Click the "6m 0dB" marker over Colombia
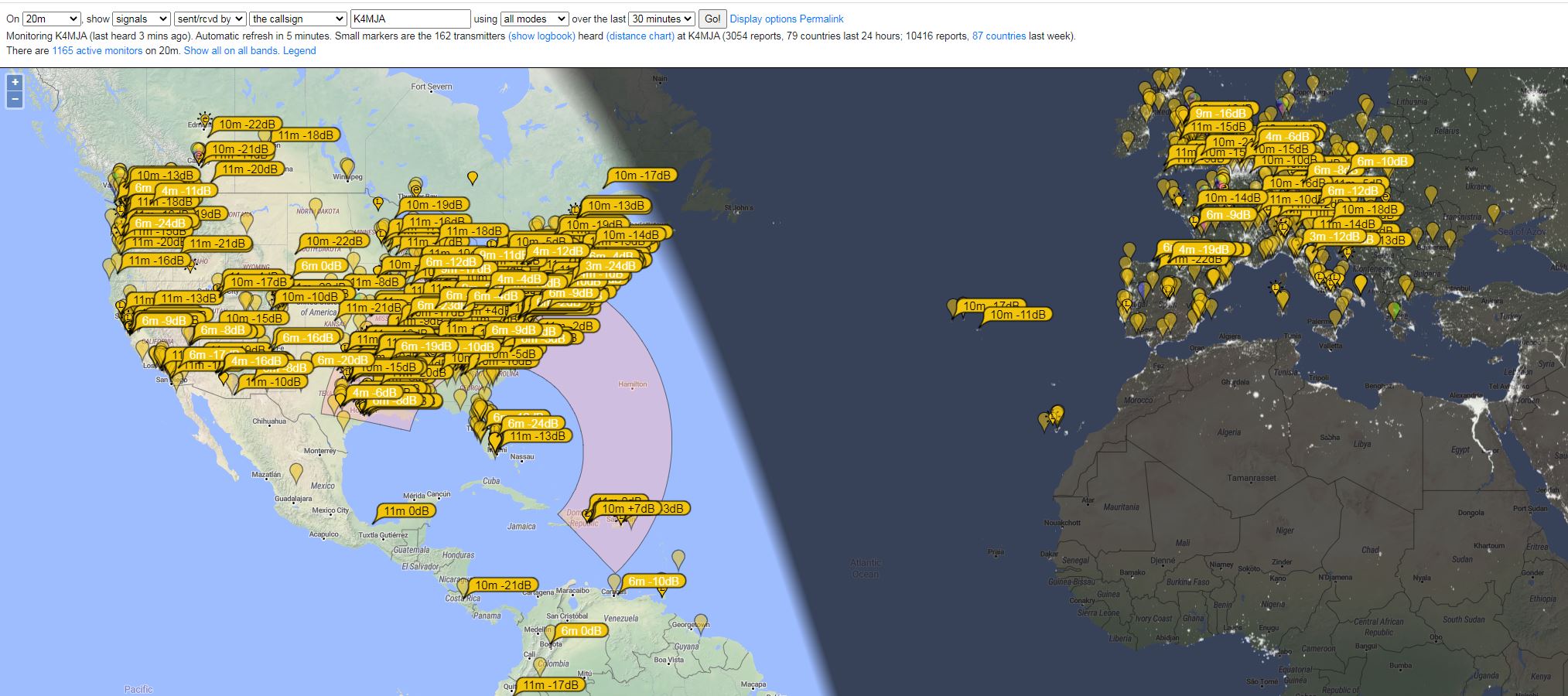1568x696 pixels. (x=580, y=631)
